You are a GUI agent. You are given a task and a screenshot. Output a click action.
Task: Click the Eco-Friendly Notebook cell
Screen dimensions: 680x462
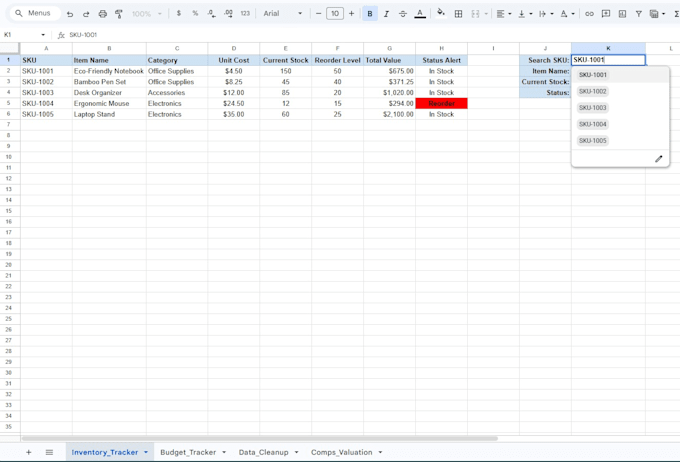pyautogui.click(x=109, y=71)
